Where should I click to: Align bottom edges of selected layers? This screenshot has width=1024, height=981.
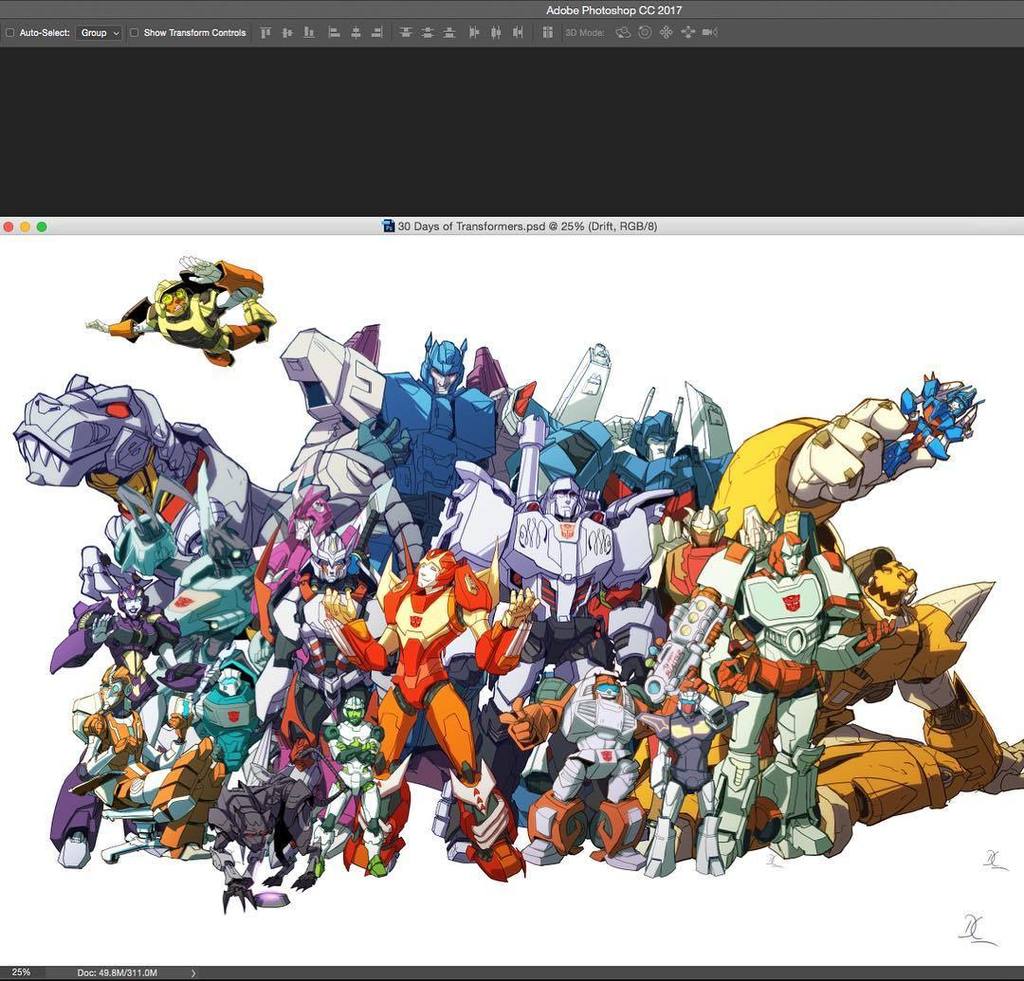(x=309, y=33)
